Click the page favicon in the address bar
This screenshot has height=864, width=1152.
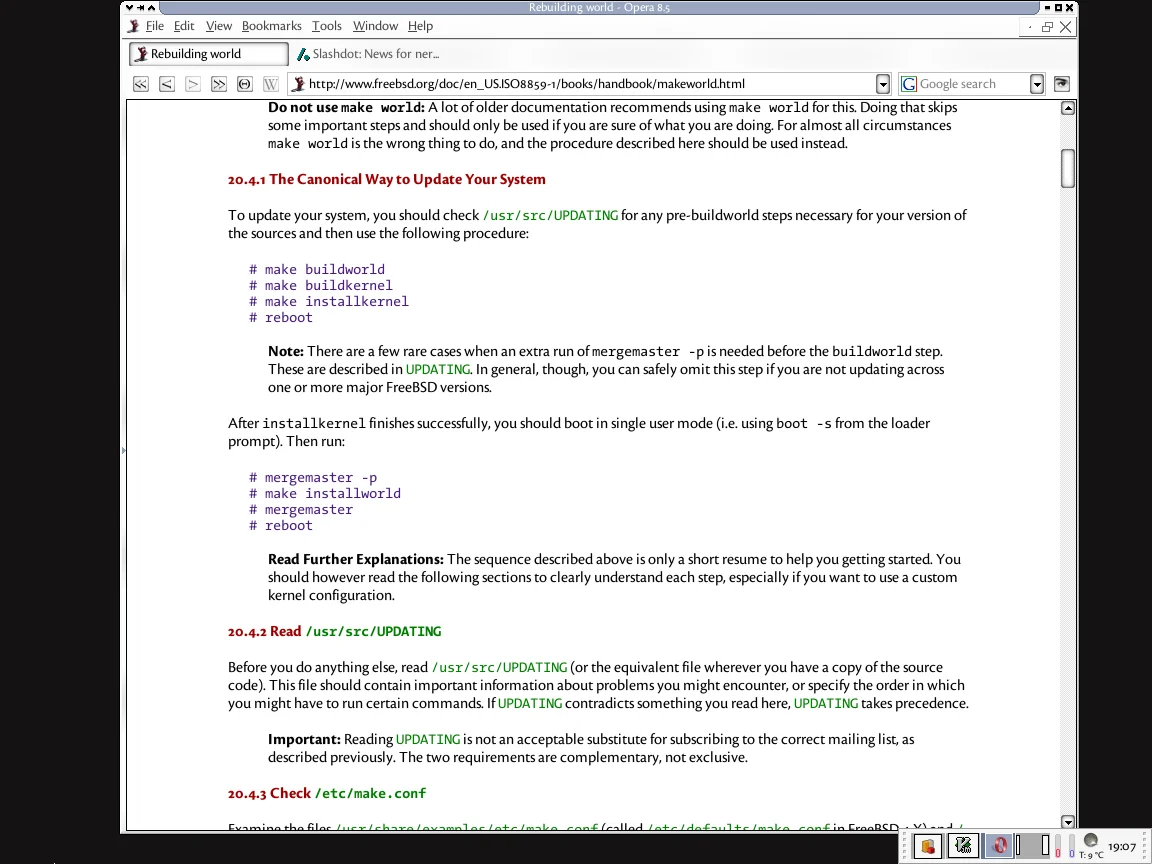click(x=298, y=84)
